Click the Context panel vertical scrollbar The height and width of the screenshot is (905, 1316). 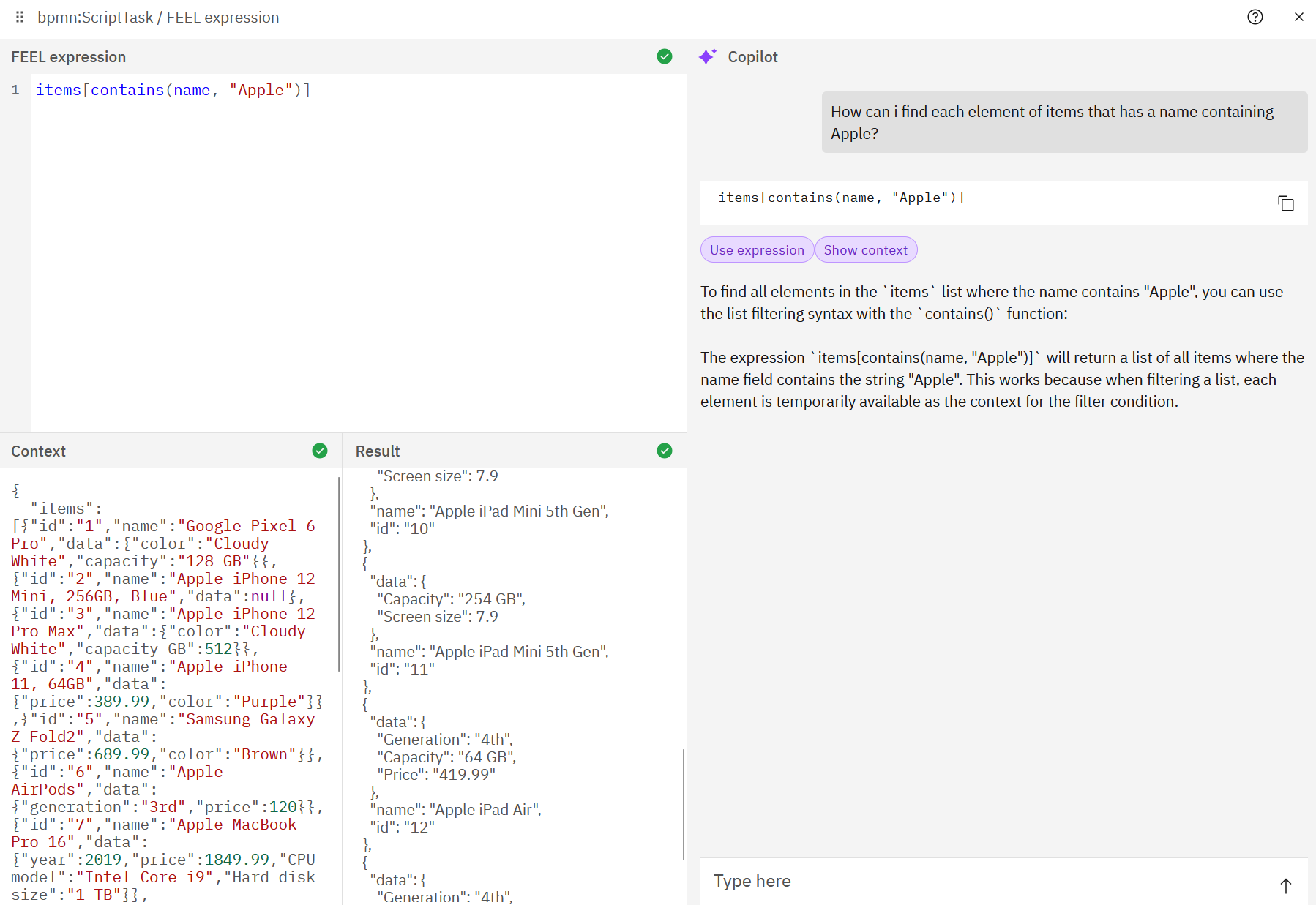[x=339, y=574]
